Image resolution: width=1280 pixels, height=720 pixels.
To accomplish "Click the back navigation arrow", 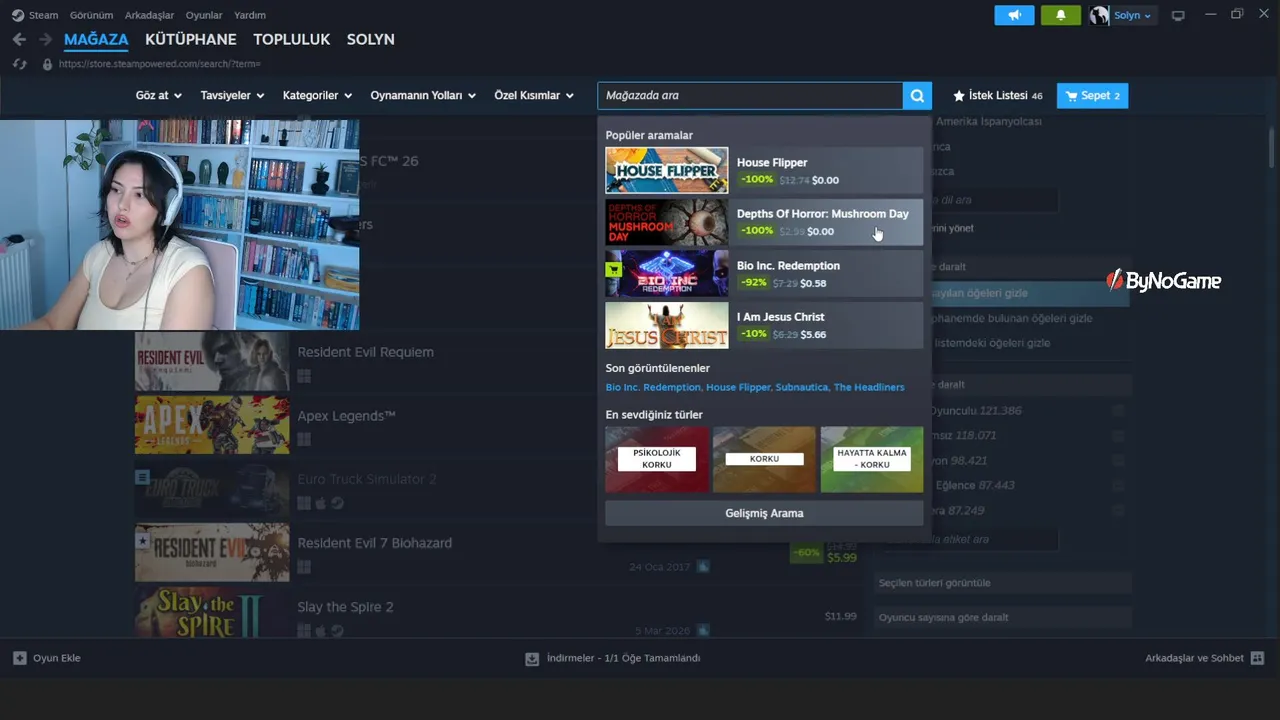I will coord(19,39).
